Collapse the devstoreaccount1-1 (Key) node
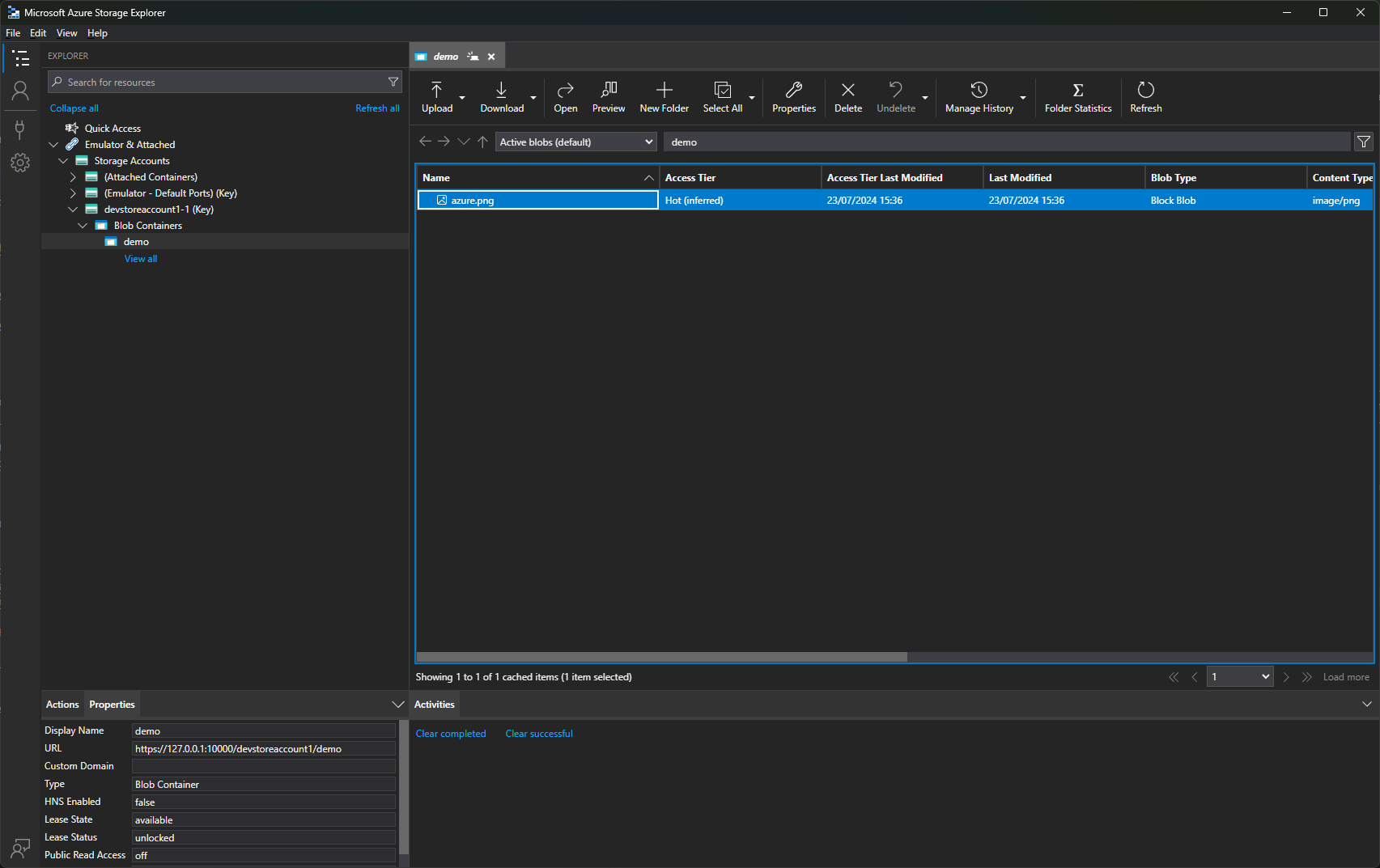 pyautogui.click(x=73, y=210)
